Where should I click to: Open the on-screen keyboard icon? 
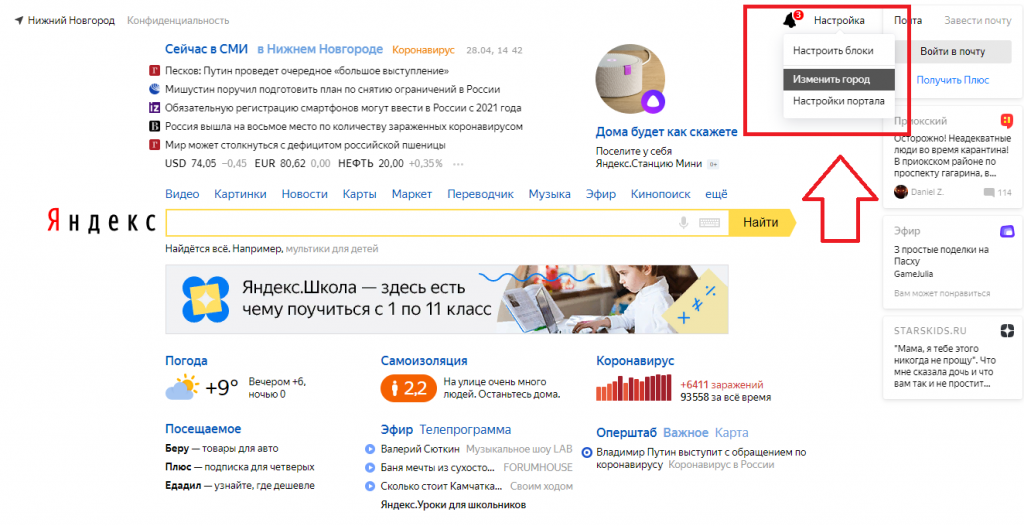click(x=710, y=223)
